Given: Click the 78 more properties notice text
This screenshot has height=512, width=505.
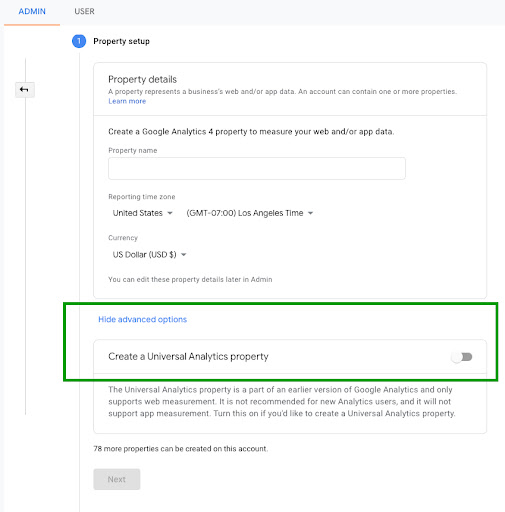Looking at the screenshot, I should [x=181, y=449].
